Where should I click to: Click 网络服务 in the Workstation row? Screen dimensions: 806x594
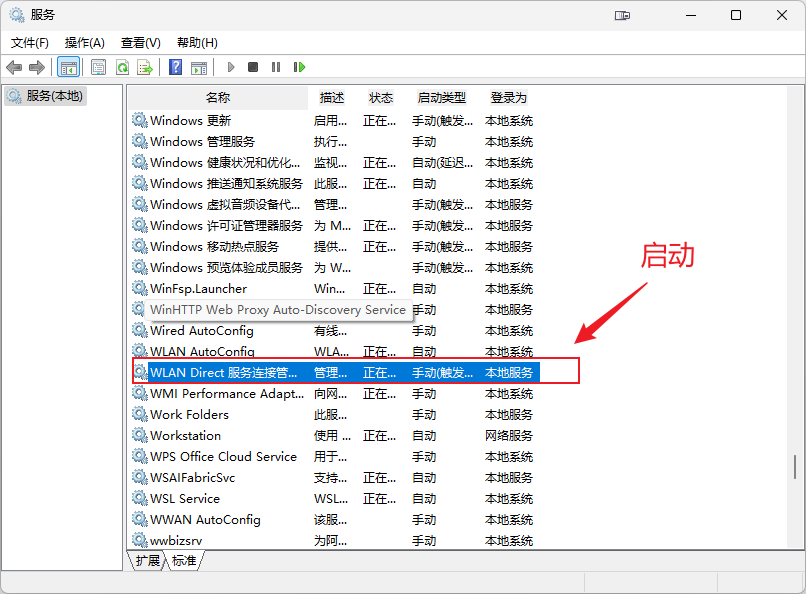click(x=509, y=436)
